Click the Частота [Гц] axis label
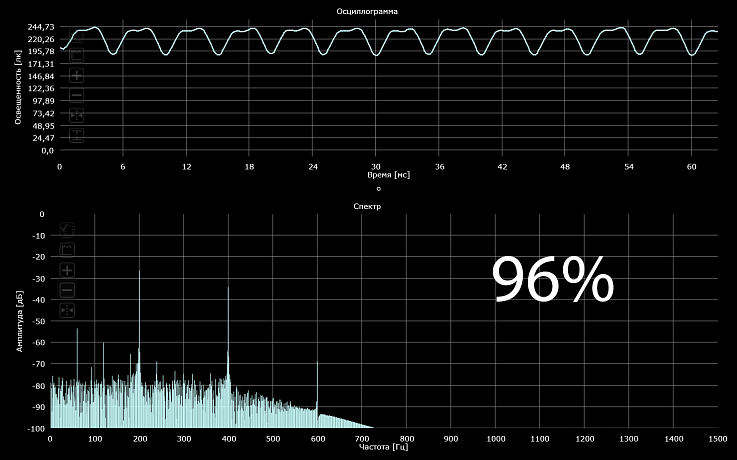The width and height of the screenshot is (737, 460). (x=383, y=447)
